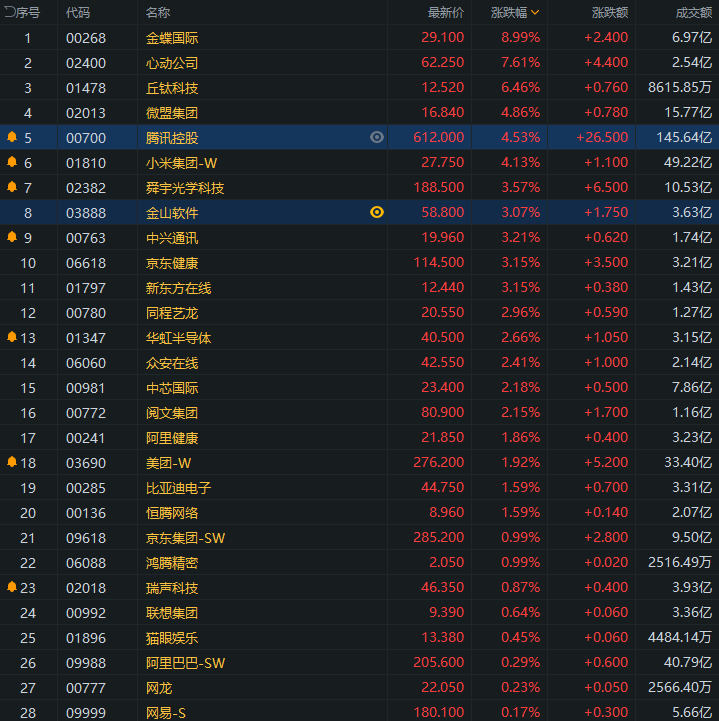Screen dimensions: 719x721
Task: Toggle the yellow eye icon on 金山软件
Action: click(x=377, y=212)
